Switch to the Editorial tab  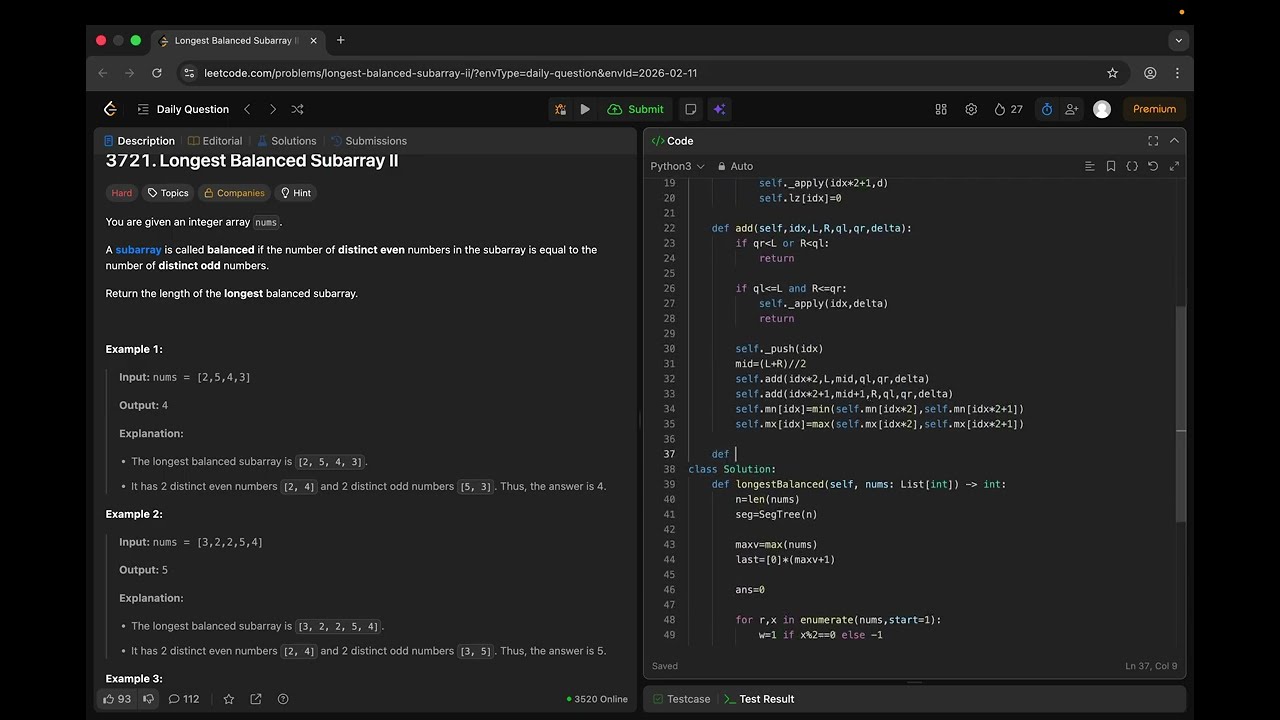[215, 141]
